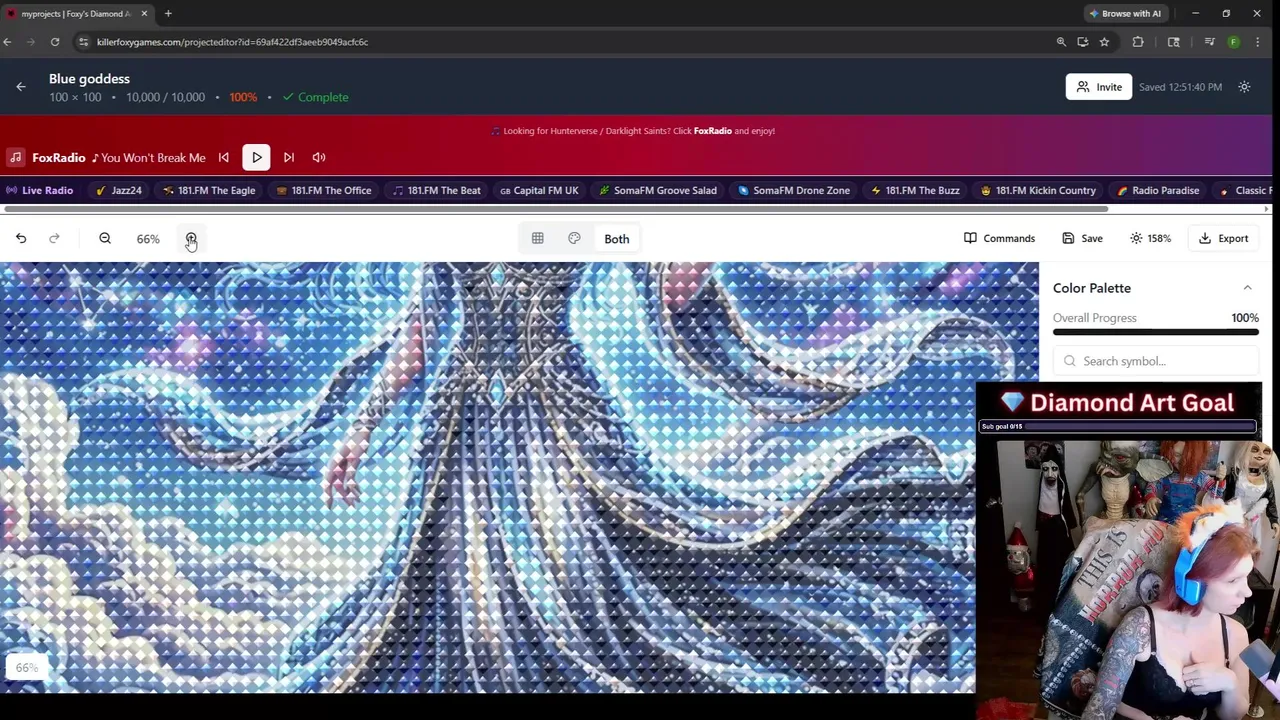Tune to 181.FM The Buzz
Viewport: 1280px width, 720px height.
pos(915,190)
